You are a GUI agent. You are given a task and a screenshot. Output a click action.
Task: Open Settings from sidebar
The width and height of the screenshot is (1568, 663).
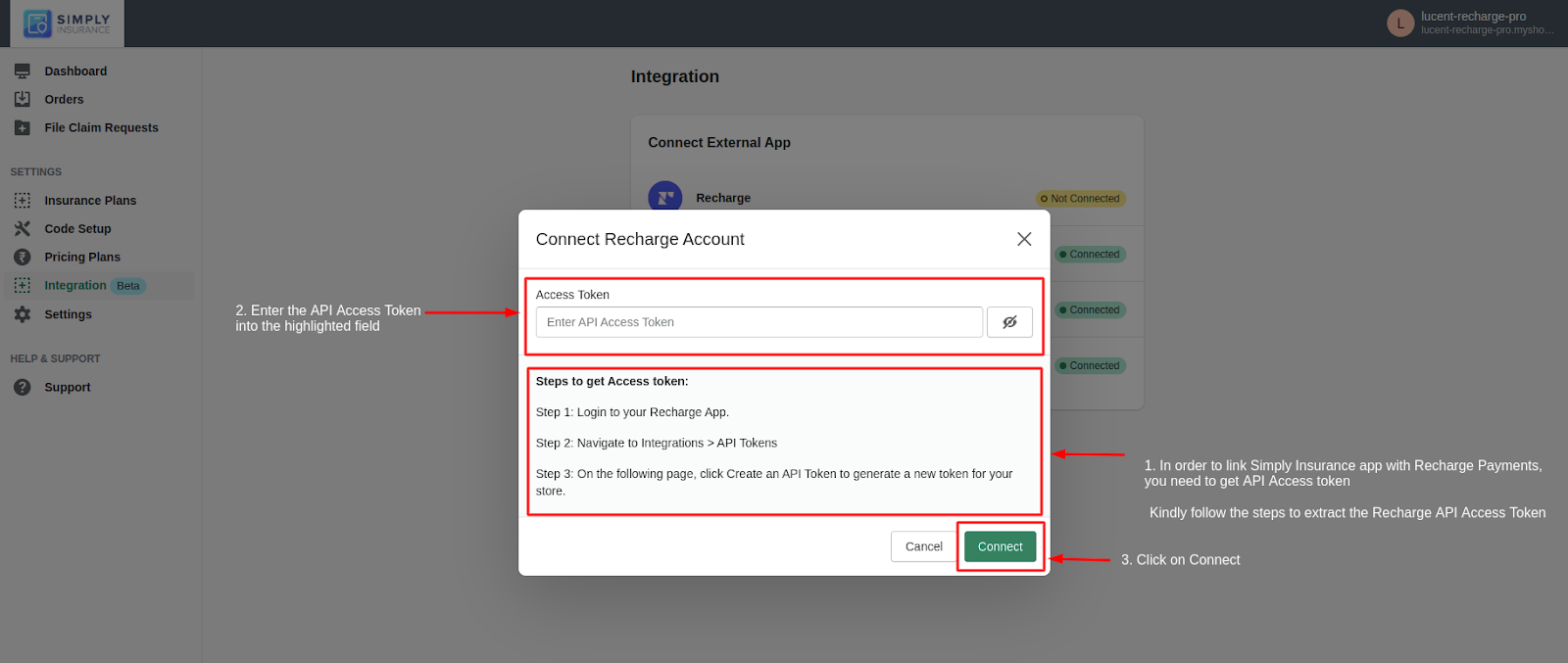tap(68, 314)
